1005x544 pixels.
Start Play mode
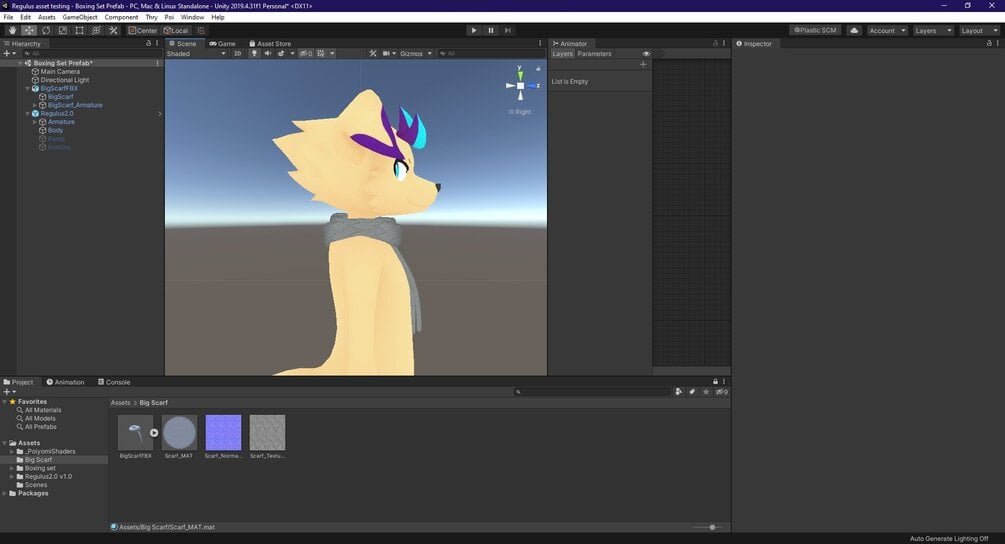click(x=474, y=30)
